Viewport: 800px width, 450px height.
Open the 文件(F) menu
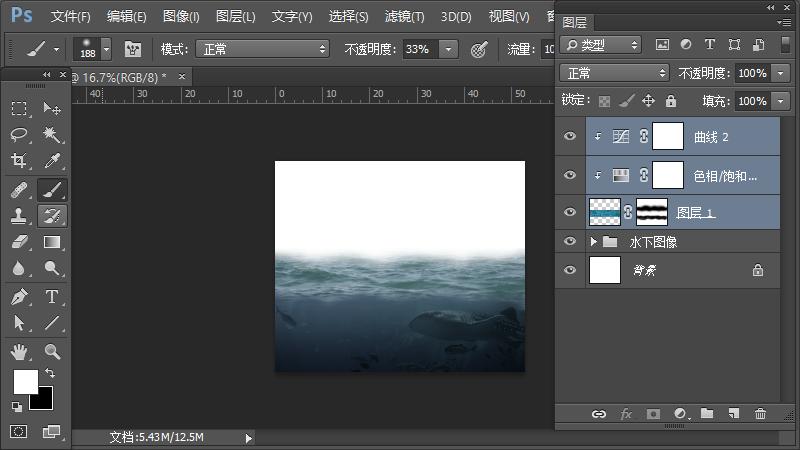click(70, 16)
